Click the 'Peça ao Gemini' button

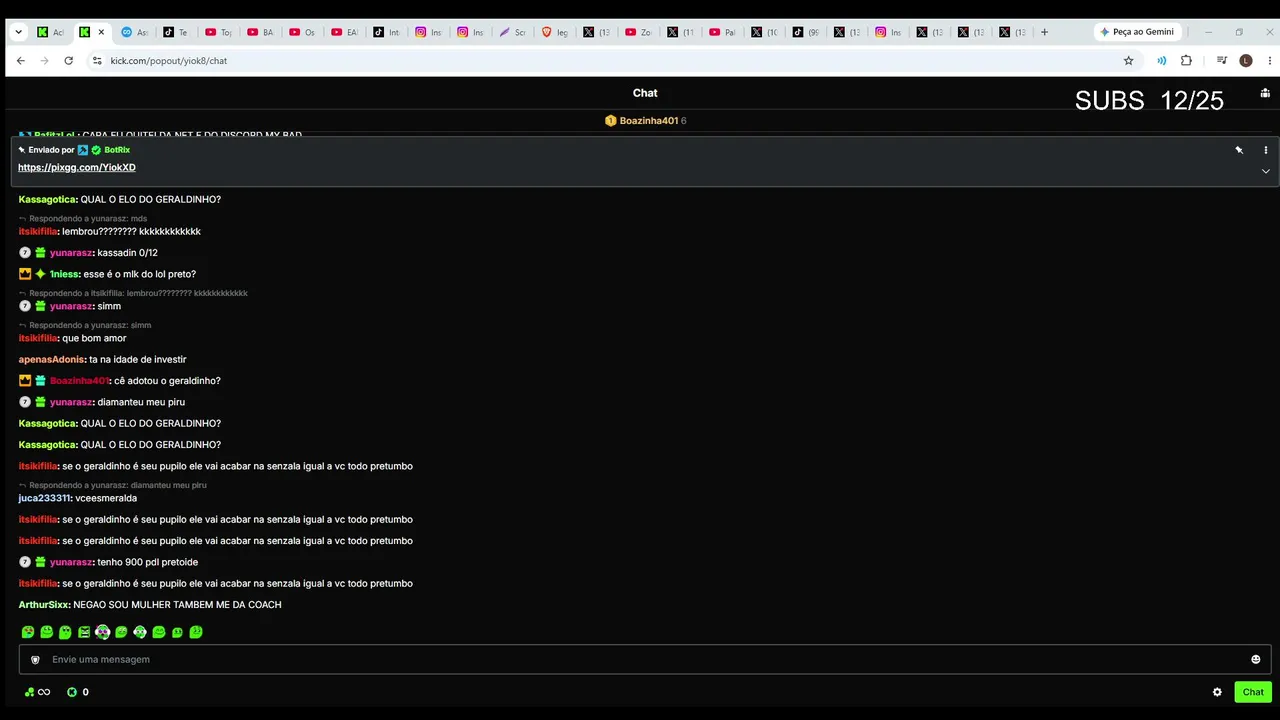pyautogui.click(x=1139, y=32)
